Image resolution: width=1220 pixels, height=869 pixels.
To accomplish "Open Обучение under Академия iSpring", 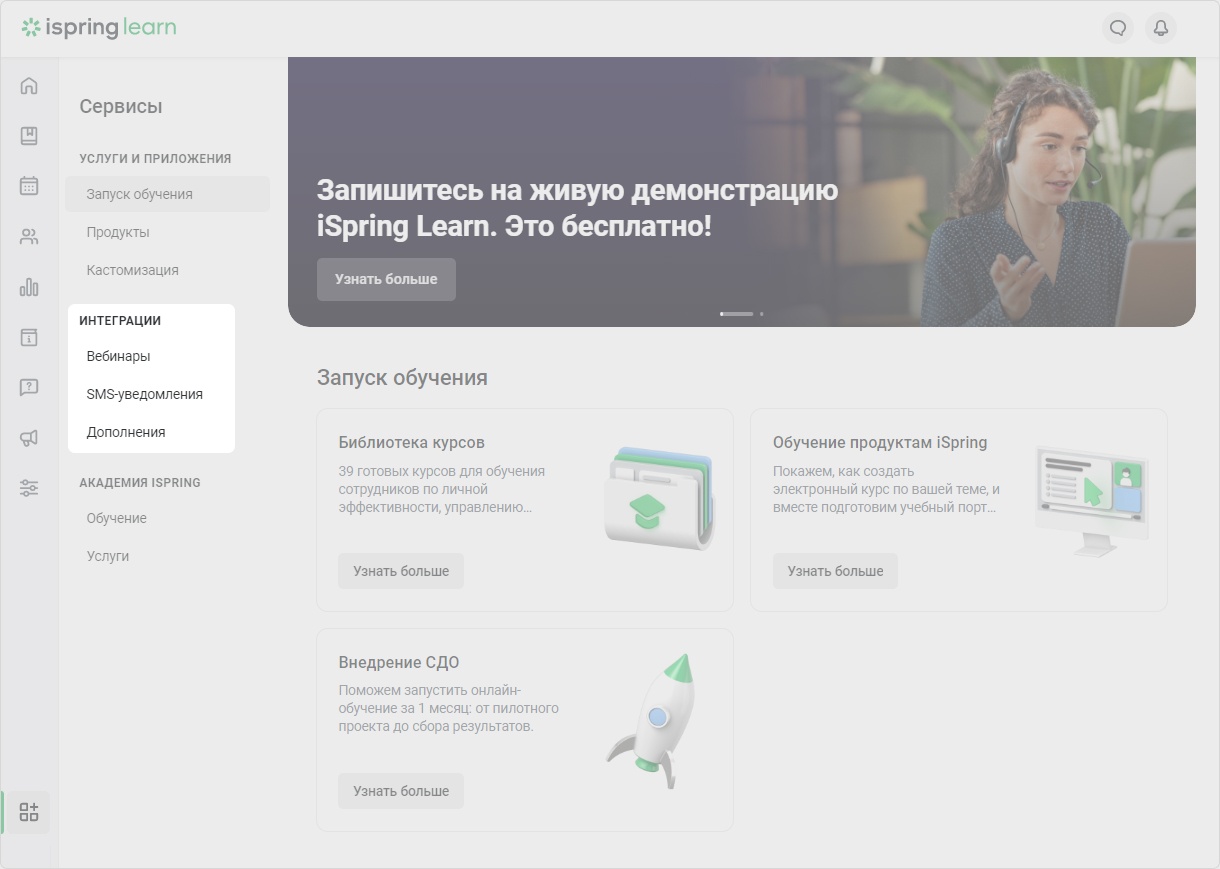I will 117,518.
